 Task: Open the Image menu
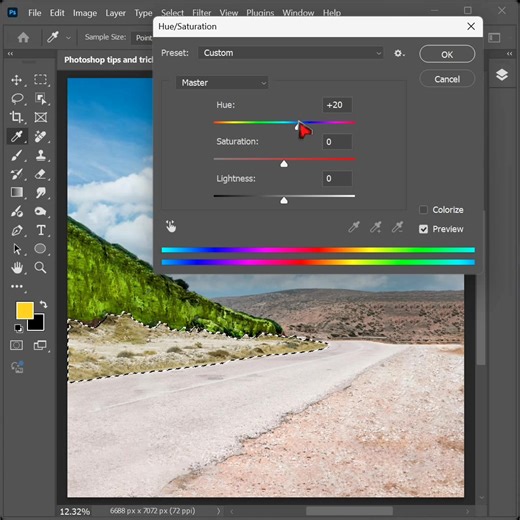coord(85,13)
